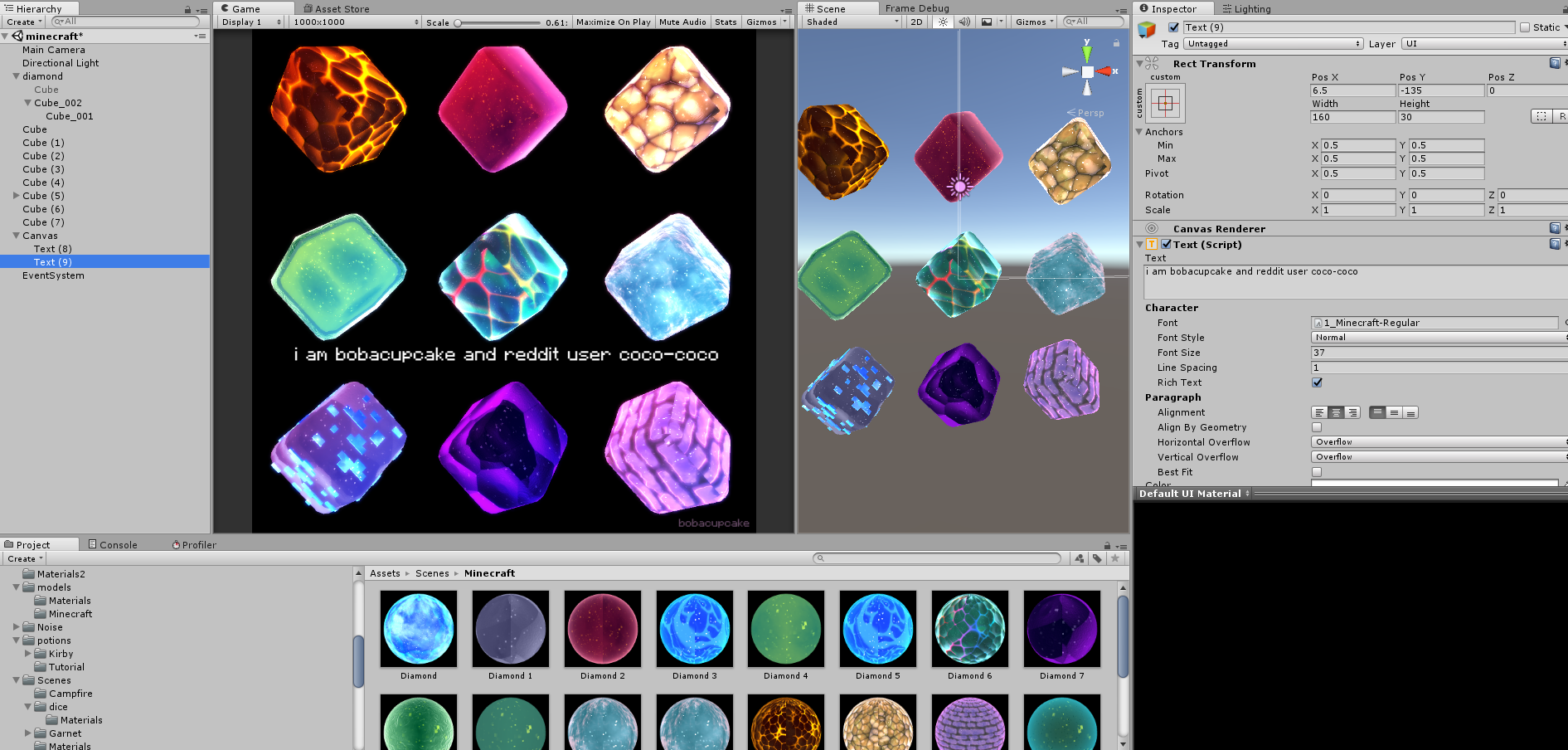Open the Horizontal Overflow dropdown
1568x750 pixels.
(1439, 442)
